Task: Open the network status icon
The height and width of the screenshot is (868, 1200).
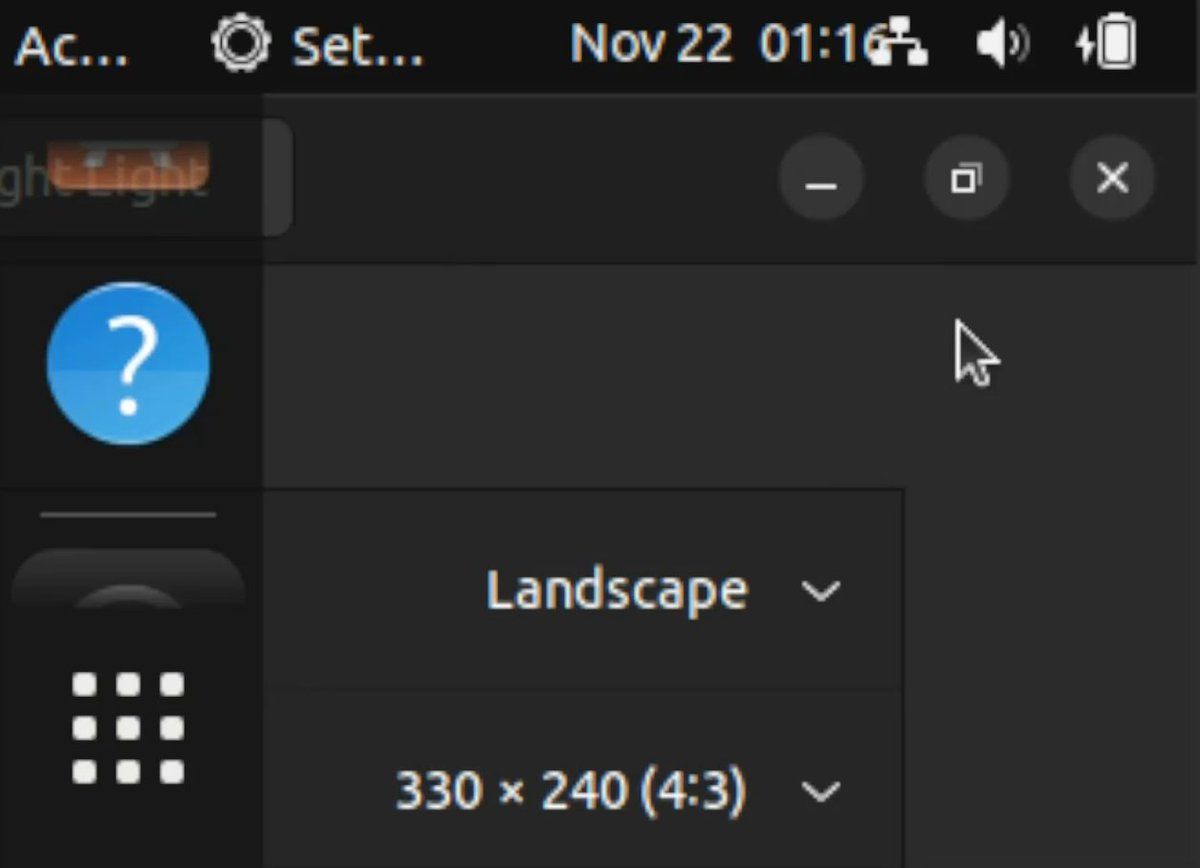Action: [x=898, y=45]
